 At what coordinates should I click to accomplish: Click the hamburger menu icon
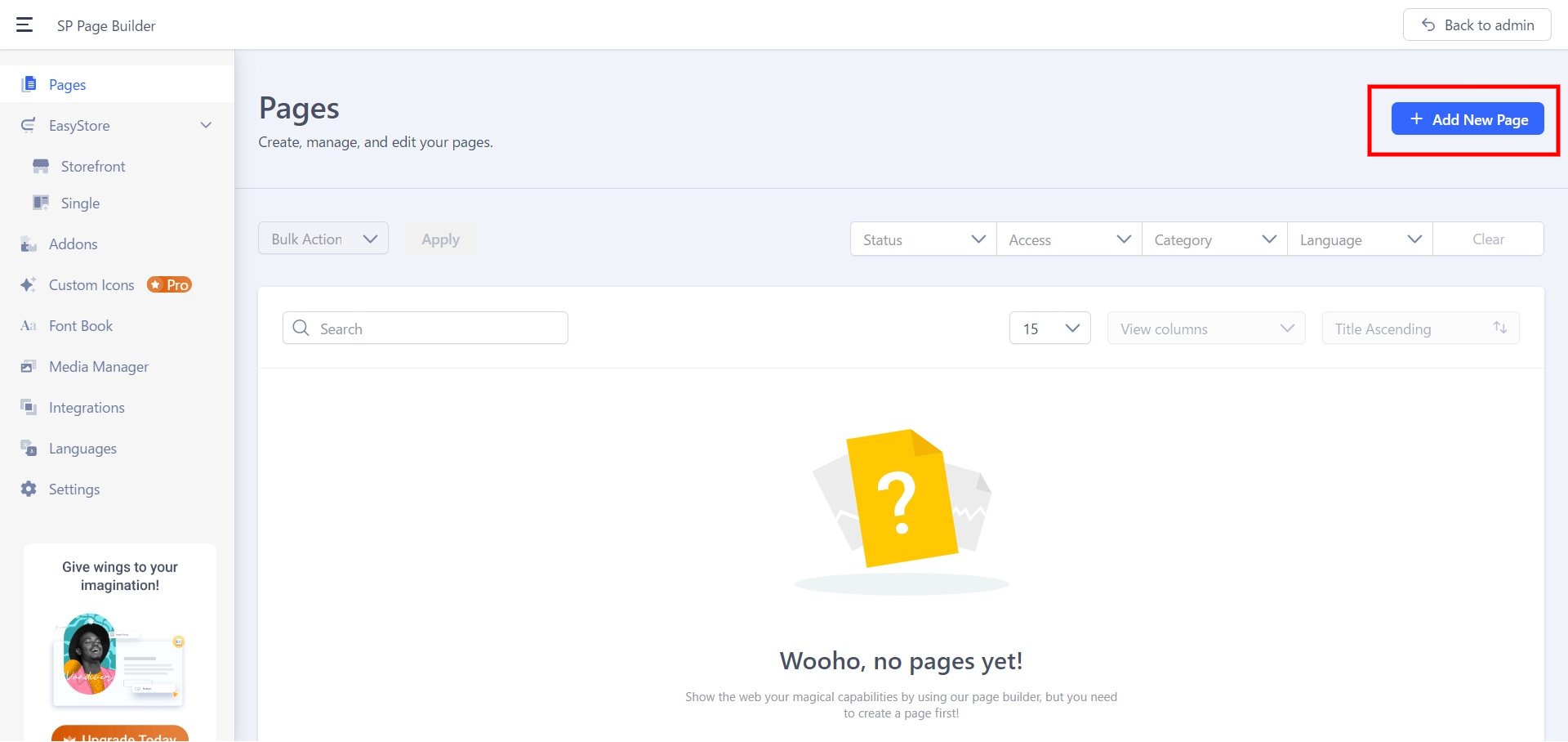pos(24,25)
